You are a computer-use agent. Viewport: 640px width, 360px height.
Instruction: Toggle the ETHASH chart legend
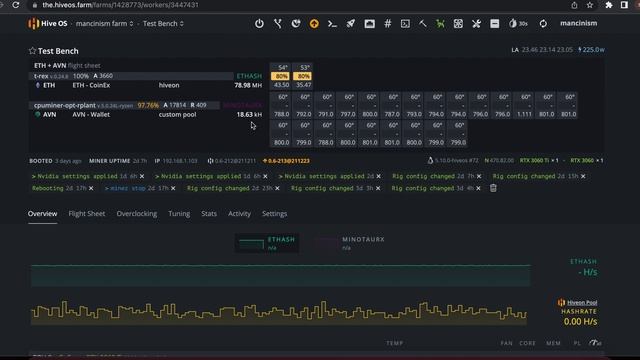coord(267,243)
